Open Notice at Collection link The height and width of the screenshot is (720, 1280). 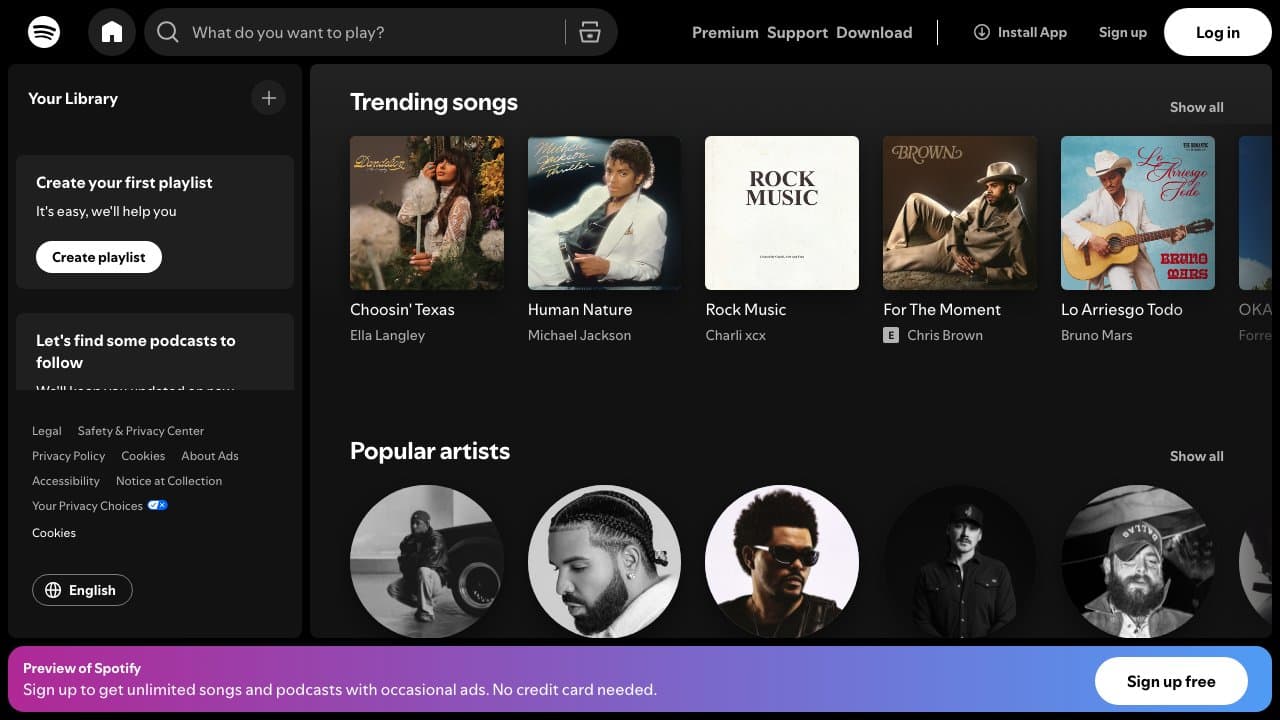pyautogui.click(x=169, y=481)
